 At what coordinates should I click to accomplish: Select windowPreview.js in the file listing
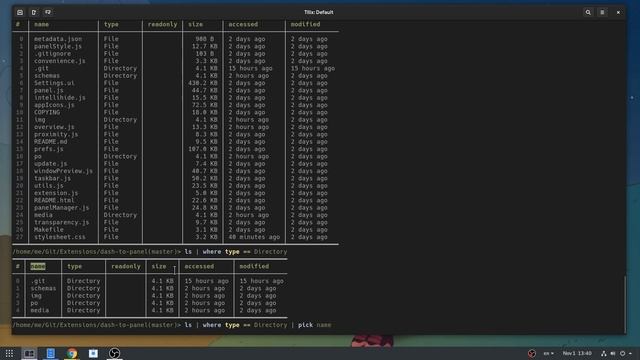tap(63, 171)
